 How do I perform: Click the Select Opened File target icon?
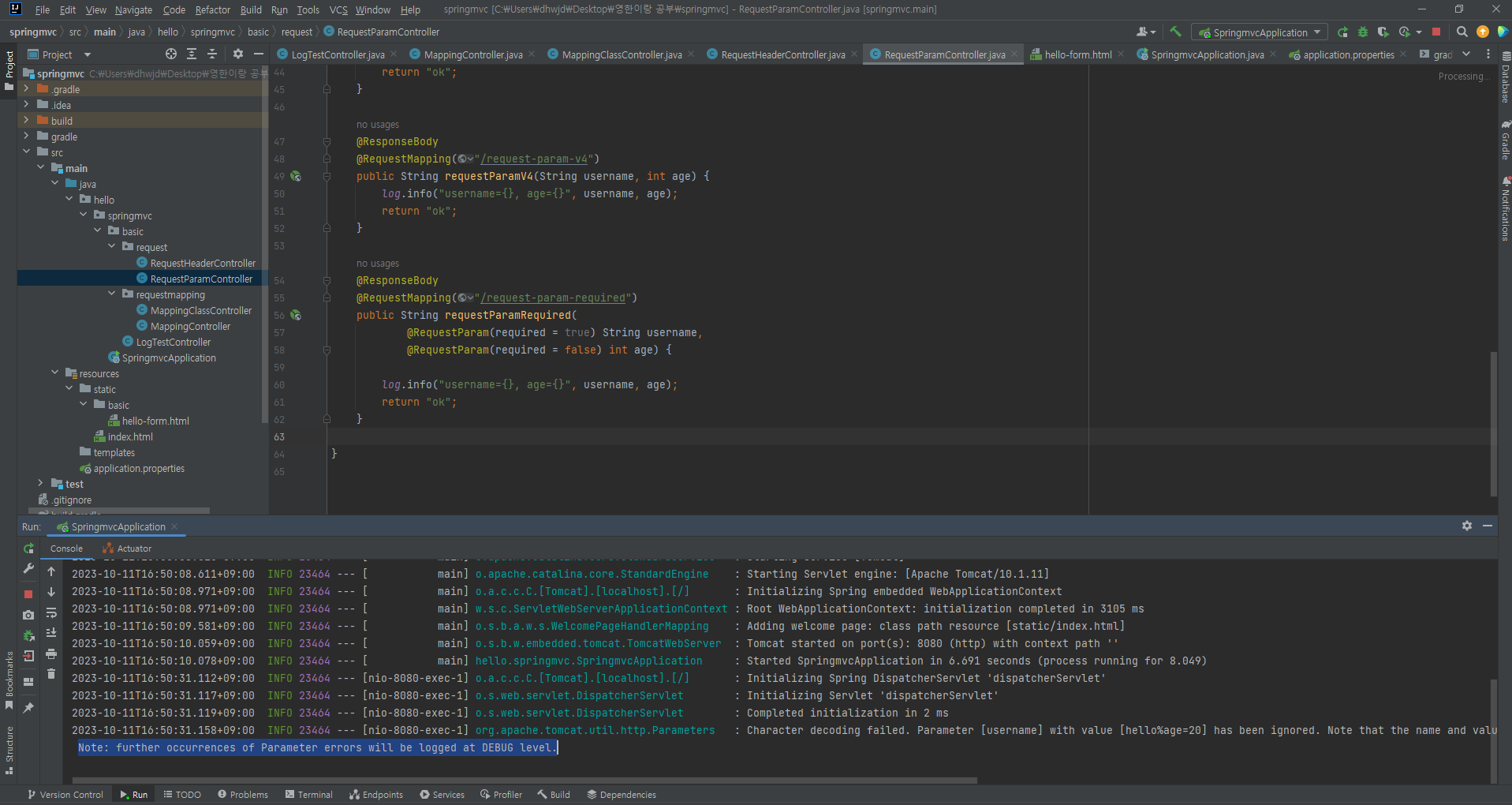pos(171,54)
